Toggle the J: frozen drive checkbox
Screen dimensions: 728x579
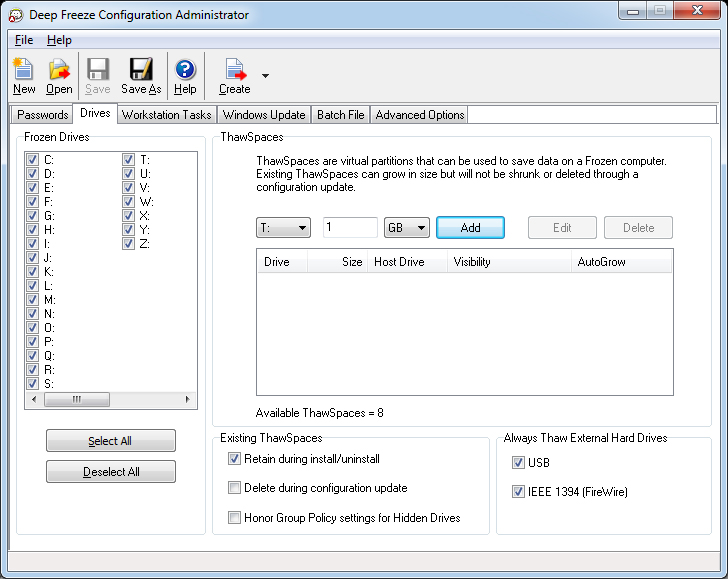coord(32,257)
